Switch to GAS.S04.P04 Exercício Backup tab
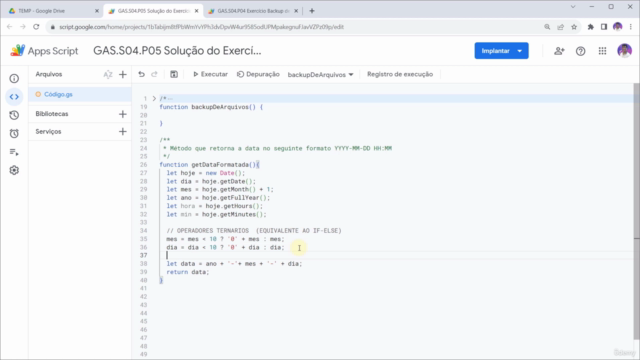 pyautogui.click(x=253, y=11)
